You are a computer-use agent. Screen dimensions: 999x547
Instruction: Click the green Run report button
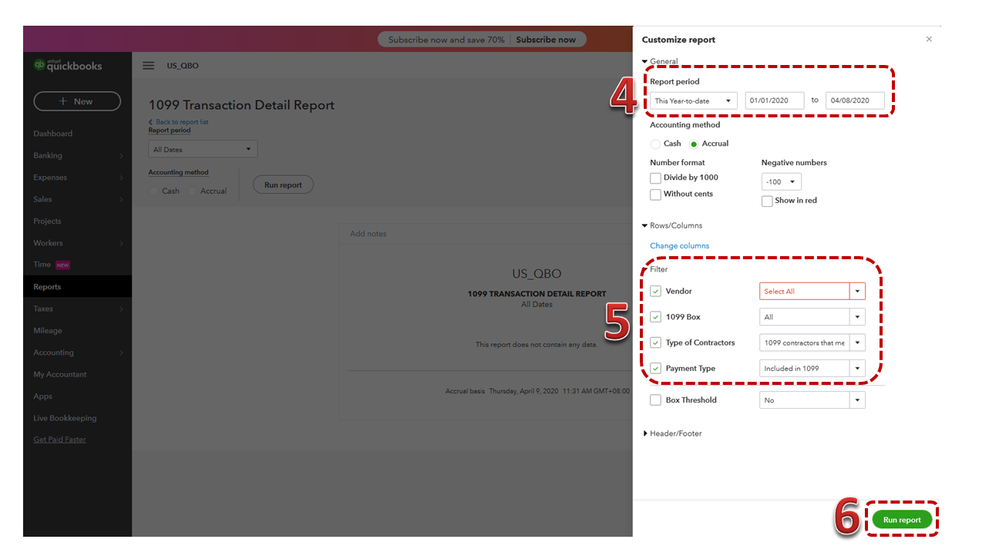[x=902, y=520]
